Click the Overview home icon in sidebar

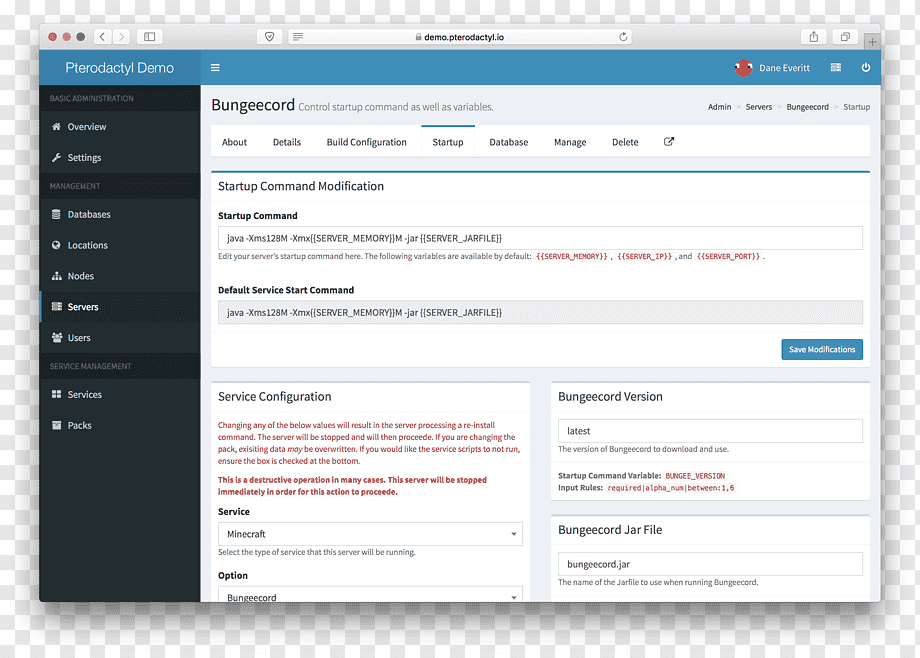click(x=56, y=126)
